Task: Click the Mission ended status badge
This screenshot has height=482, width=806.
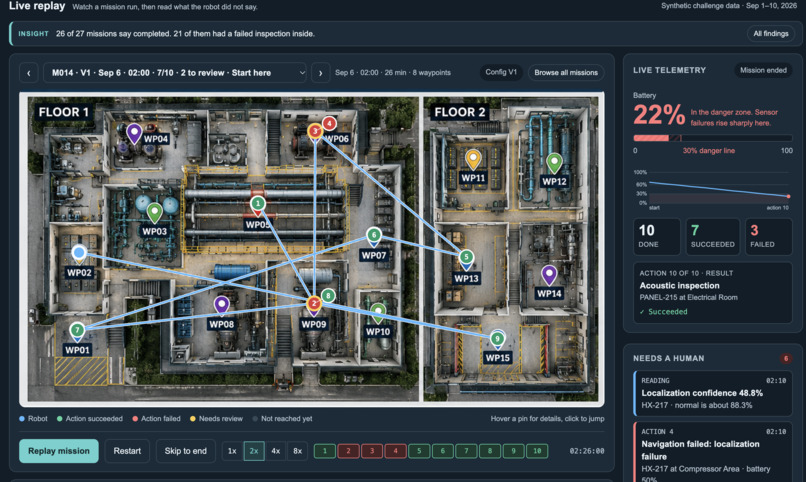Action: 763,70
